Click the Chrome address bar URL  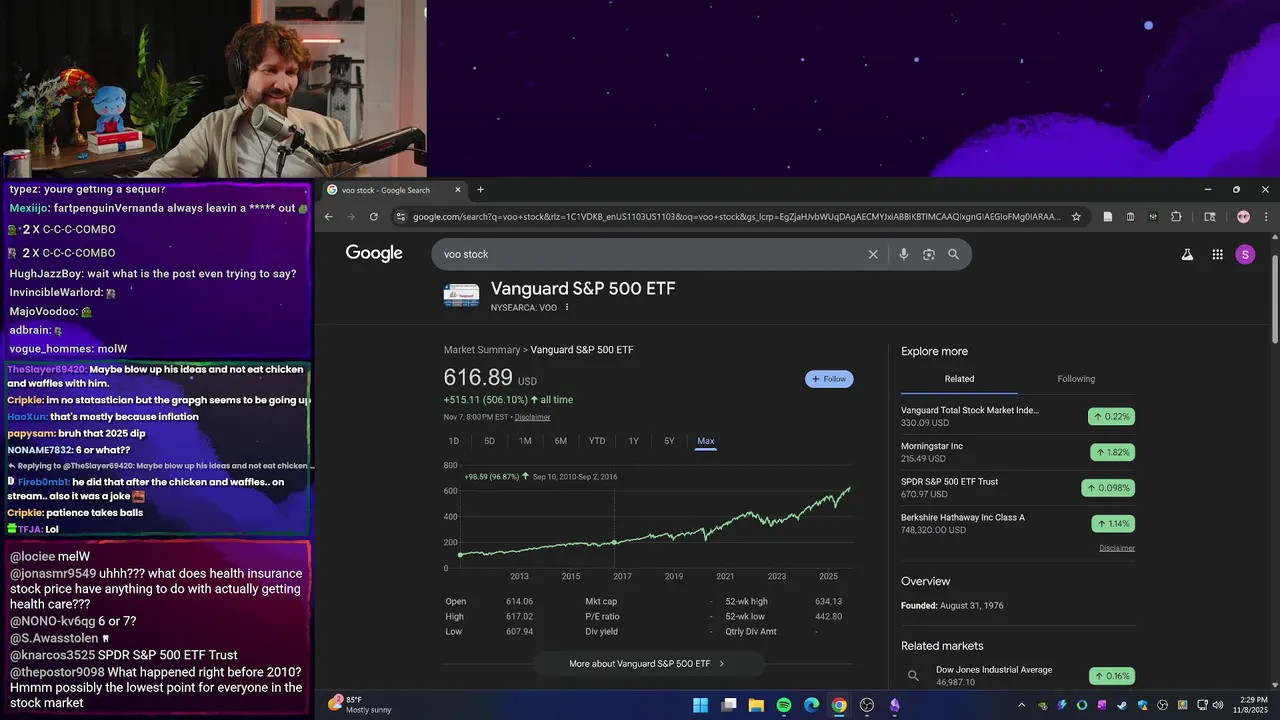737,216
